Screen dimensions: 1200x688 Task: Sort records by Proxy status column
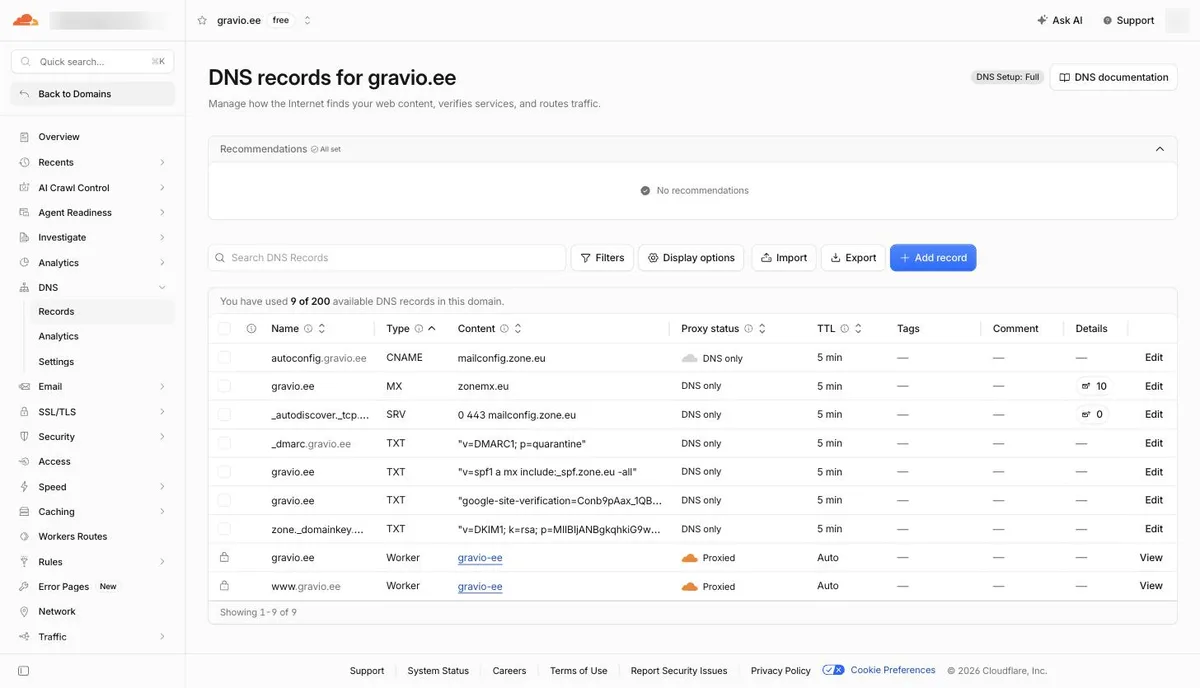762,328
